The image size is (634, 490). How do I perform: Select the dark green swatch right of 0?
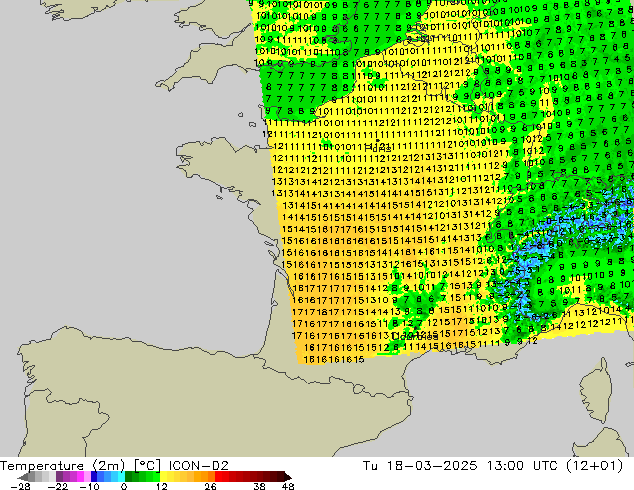pyautogui.click(x=129, y=477)
